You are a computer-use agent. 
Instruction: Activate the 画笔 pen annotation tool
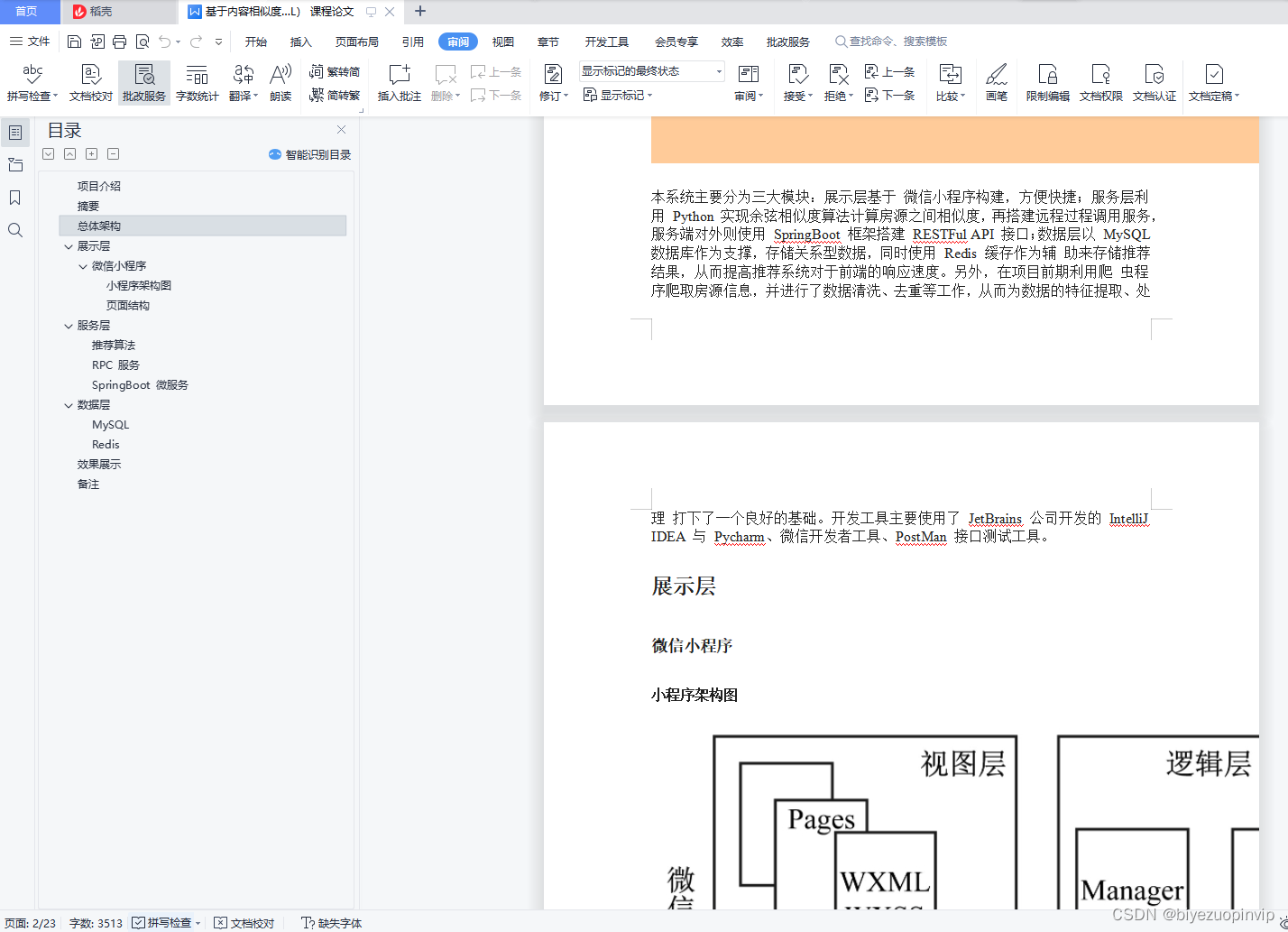pyautogui.click(x=996, y=81)
